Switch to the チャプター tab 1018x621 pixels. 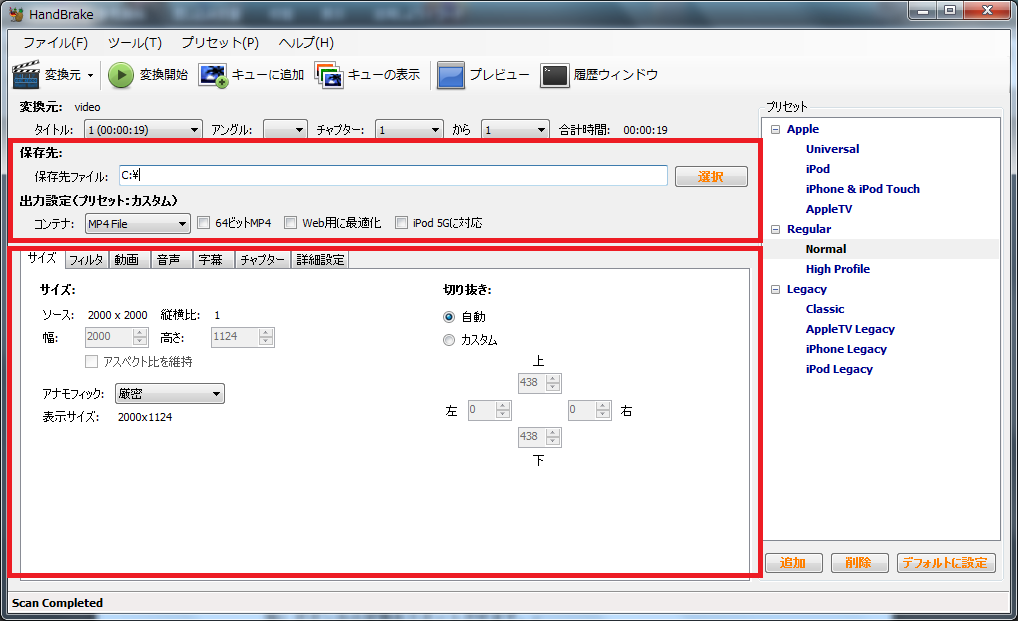point(263,260)
